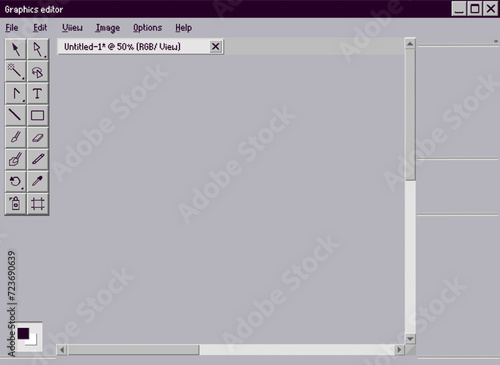The height and width of the screenshot is (365, 500).
Task: Click the horizontal scrollbar right arrow
Action: [399, 350]
